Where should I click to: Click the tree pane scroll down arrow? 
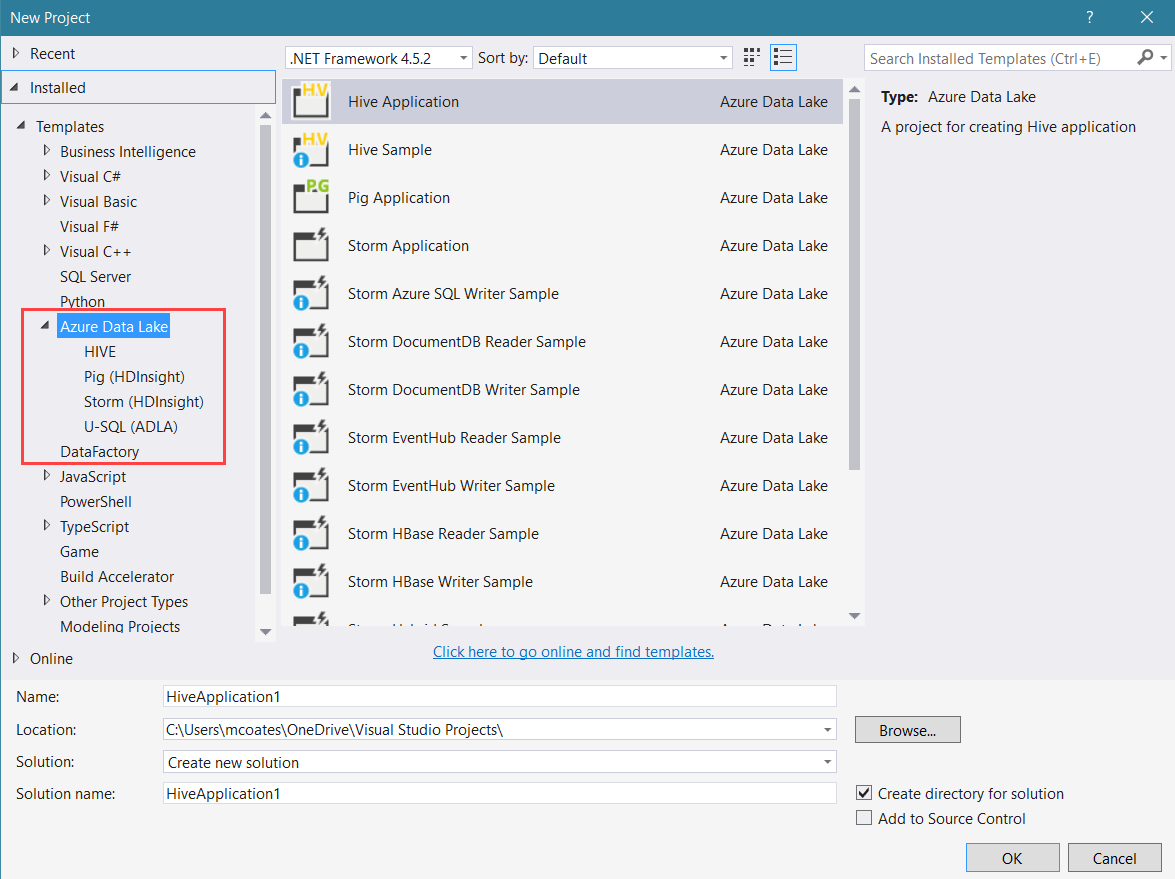click(x=265, y=632)
